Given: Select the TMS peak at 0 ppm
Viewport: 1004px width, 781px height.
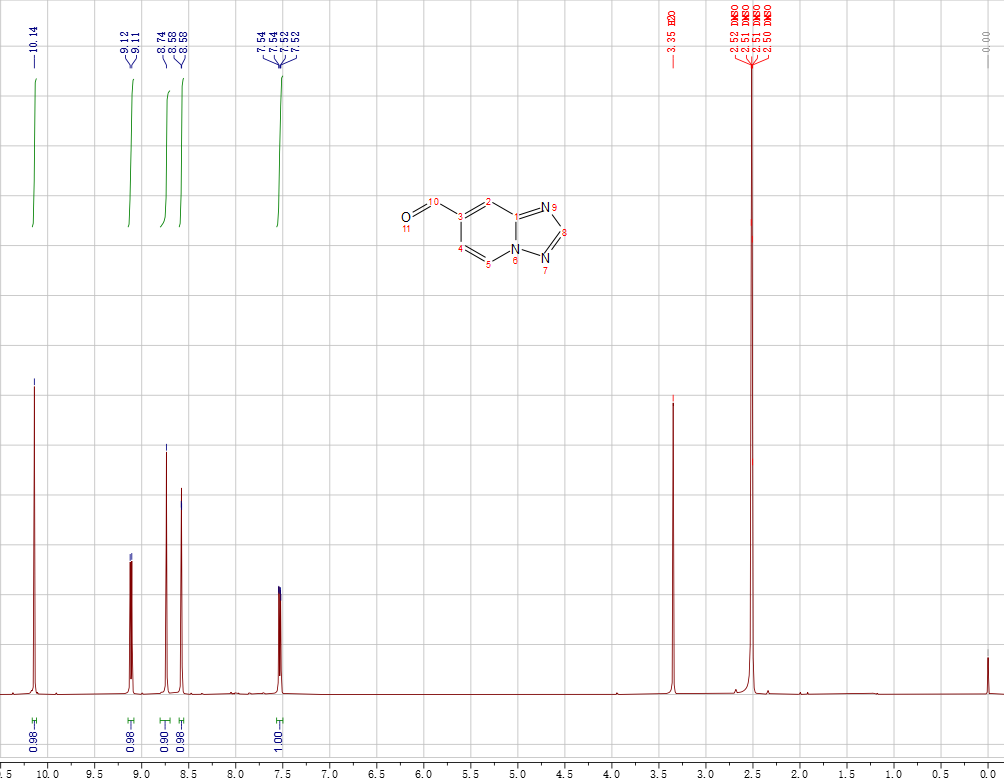Looking at the screenshot, I should pos(987,675).
